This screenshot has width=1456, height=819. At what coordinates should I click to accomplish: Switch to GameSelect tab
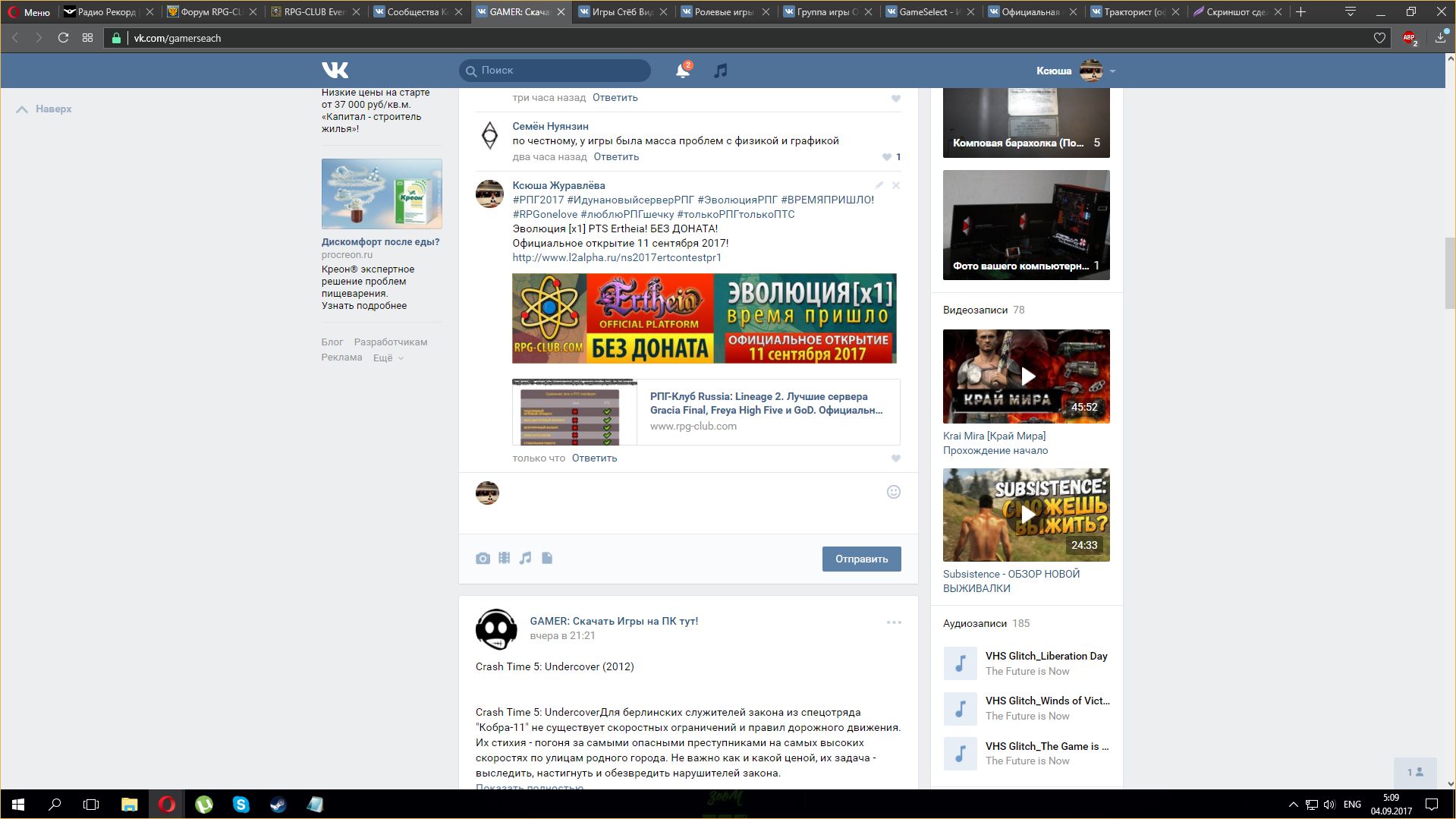click(x=929, y=12)
